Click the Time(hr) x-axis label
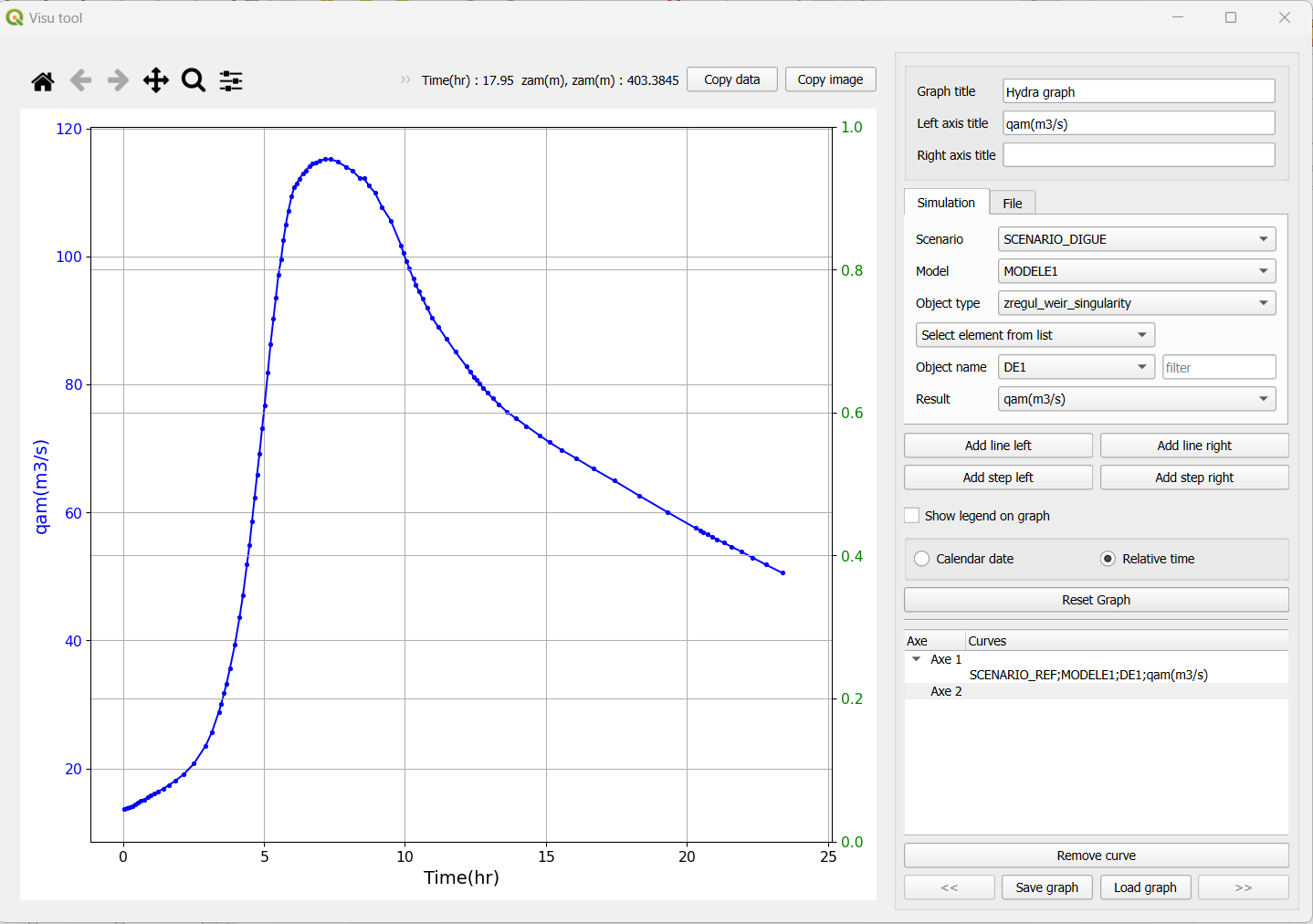The width and height of the screenshot is (1313, 924). pyautogui.click(x=461, y=877)
